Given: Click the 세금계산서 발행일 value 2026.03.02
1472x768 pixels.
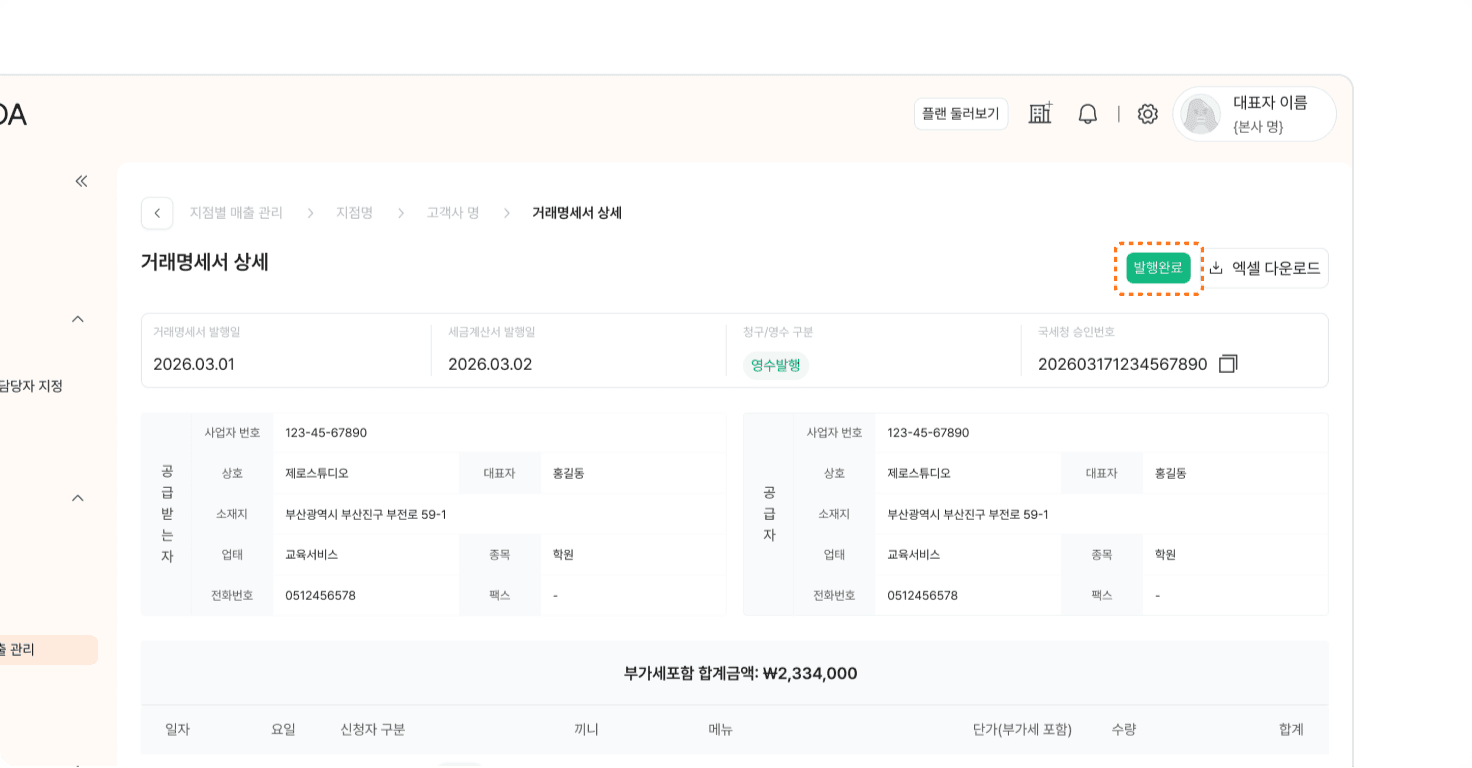Looking at the screenshot, I should (490, 364).
